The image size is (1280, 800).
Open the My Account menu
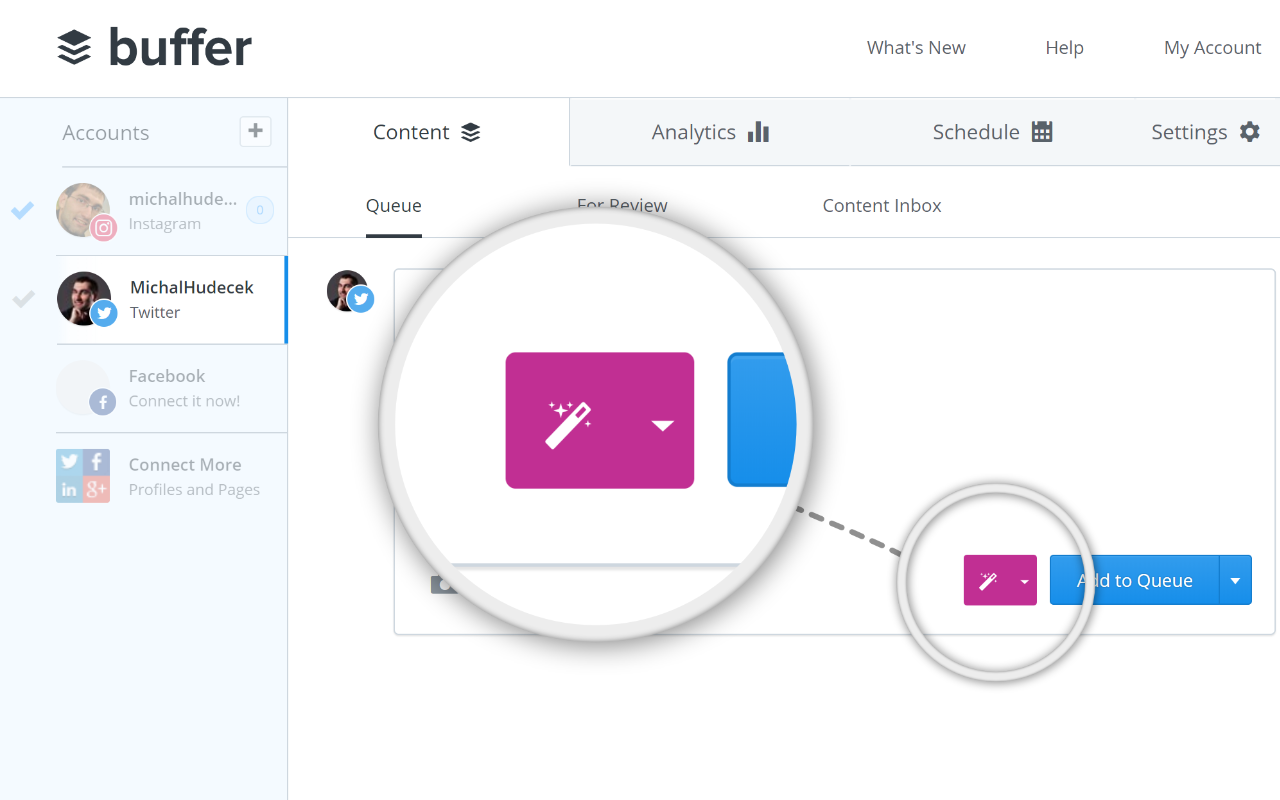click(1212, 48)
